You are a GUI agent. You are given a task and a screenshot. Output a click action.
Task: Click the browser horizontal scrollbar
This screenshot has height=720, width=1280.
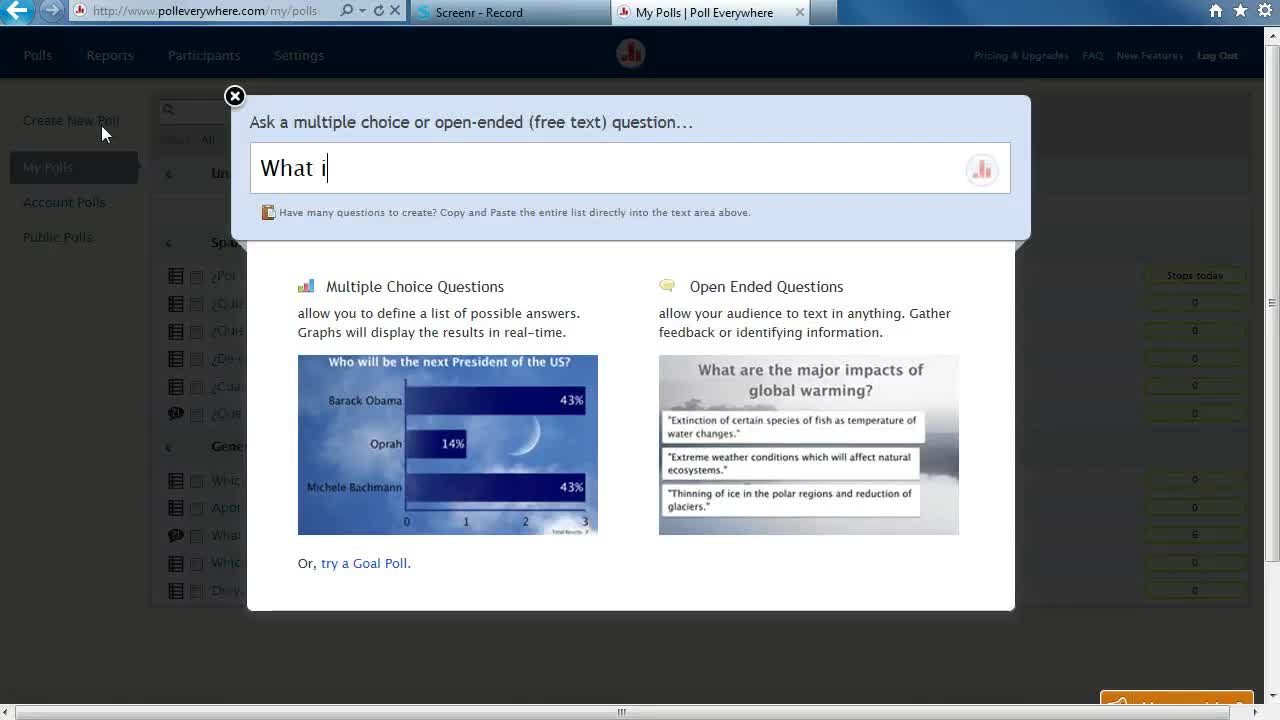coord(621,712)
